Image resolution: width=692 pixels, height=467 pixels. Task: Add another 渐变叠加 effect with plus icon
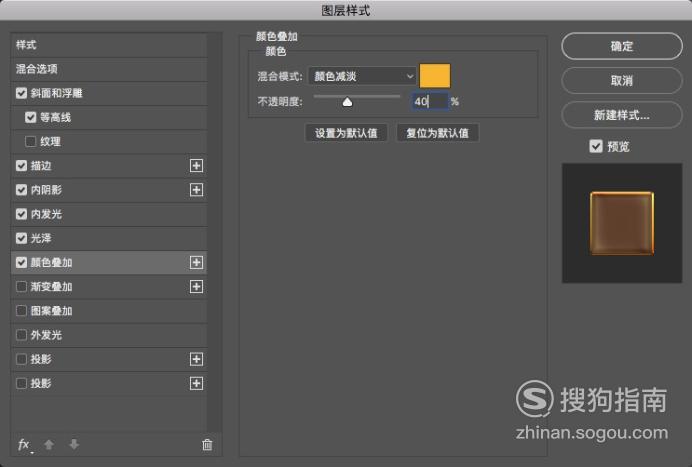(196, 287)
